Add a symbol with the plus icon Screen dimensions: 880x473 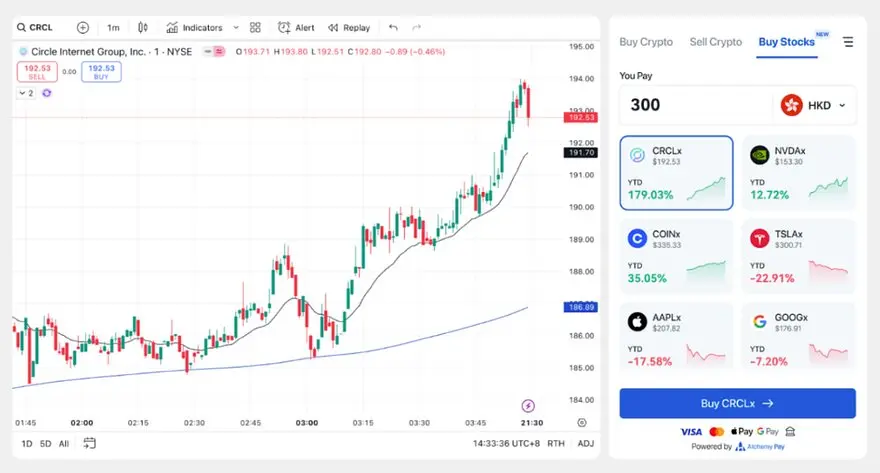click(x=82, y=27)
